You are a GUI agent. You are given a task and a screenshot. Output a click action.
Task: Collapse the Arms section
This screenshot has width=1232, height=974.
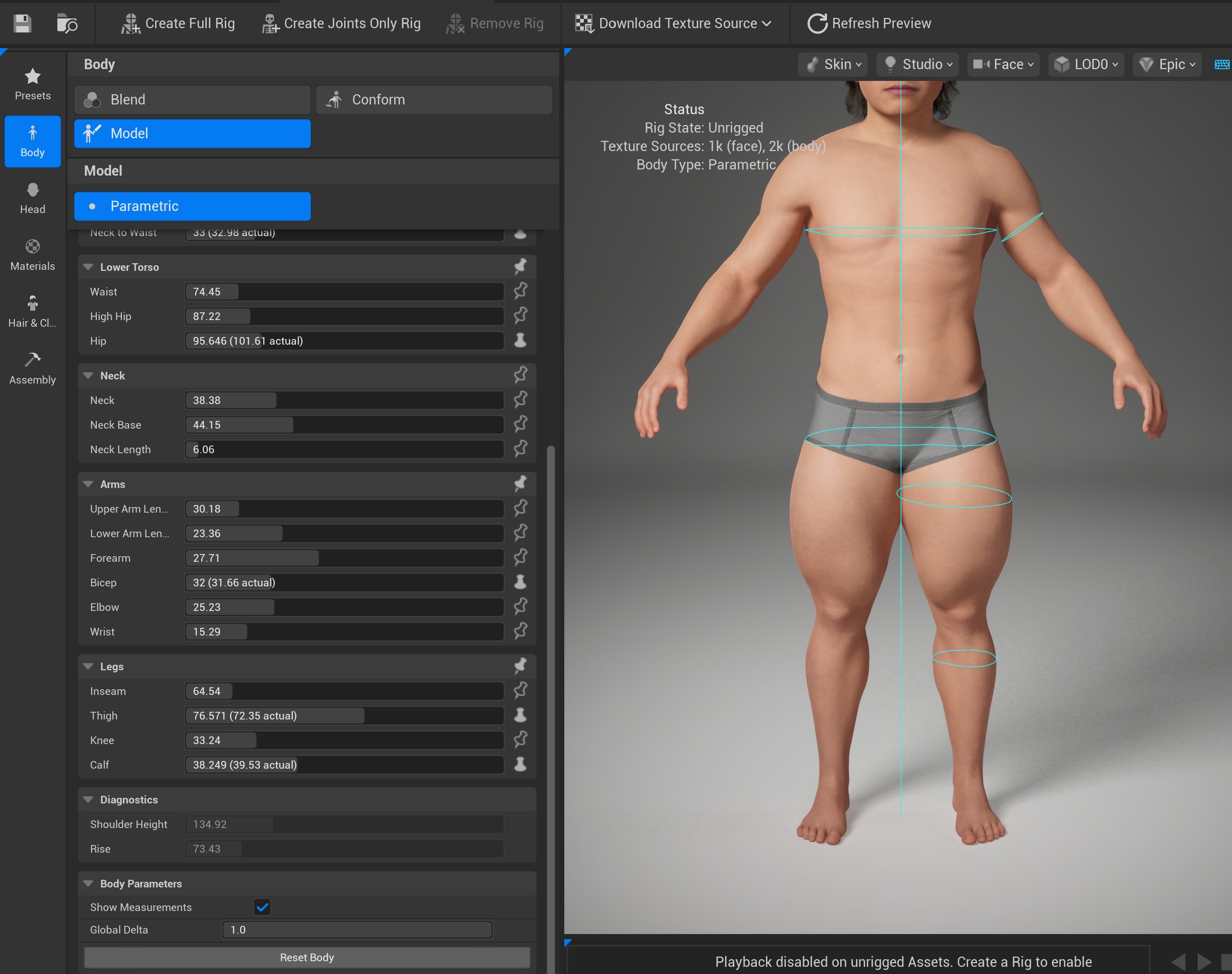point(88,483)
